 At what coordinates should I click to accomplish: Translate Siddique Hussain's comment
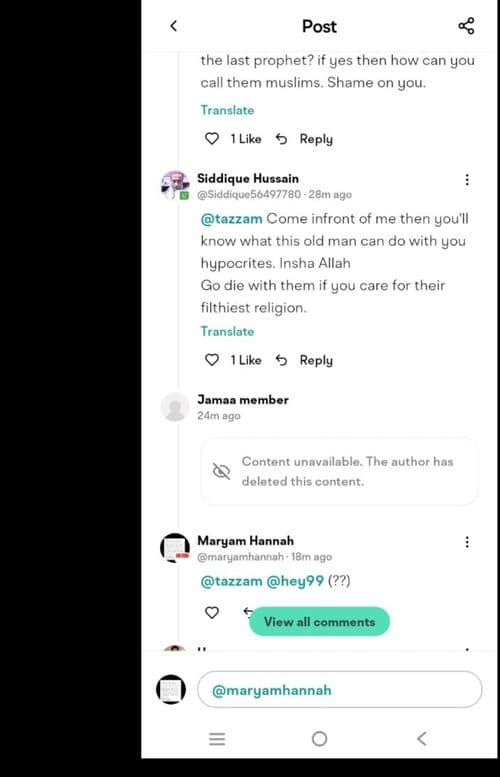click(227, 331)
